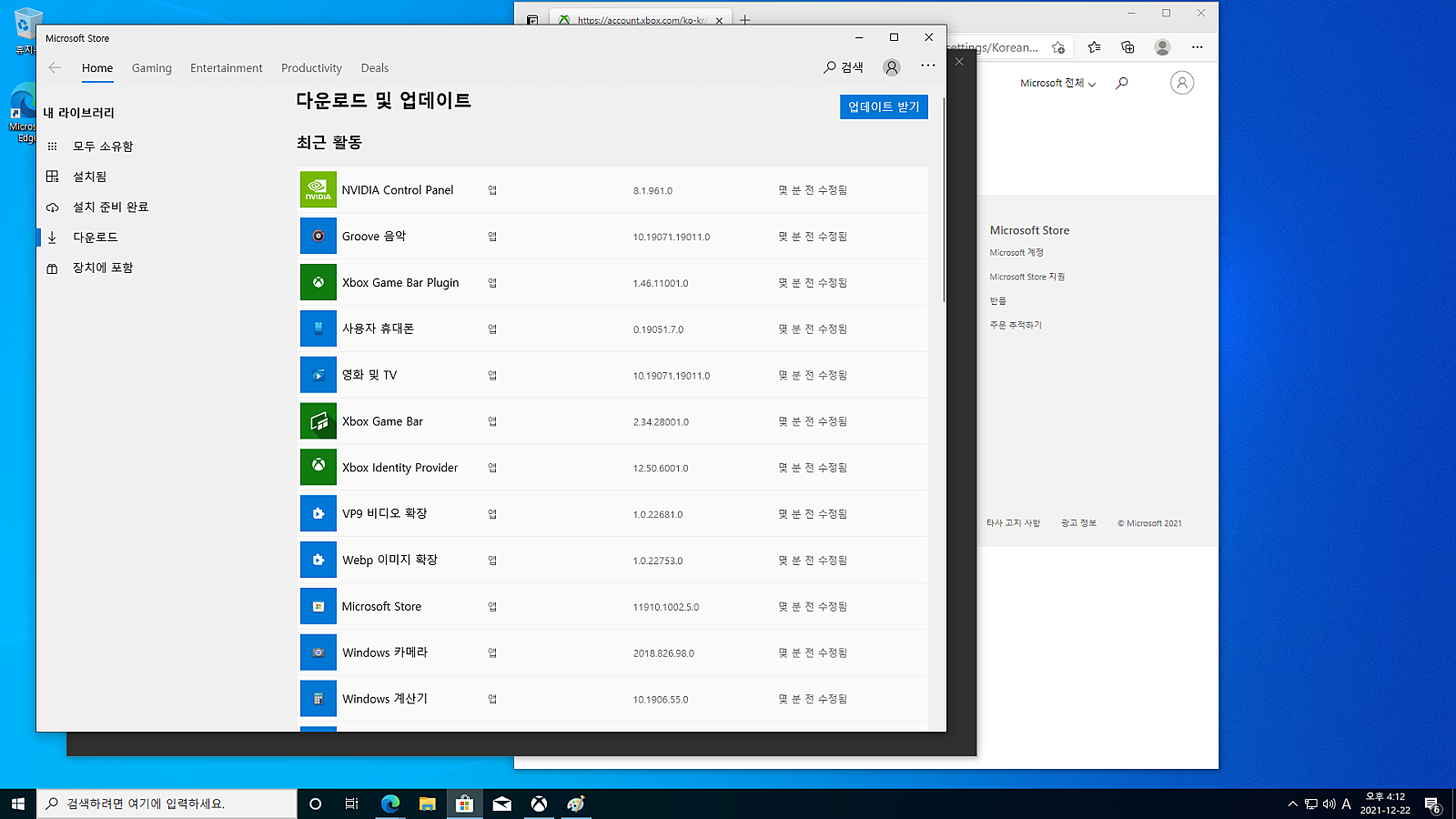
Task: Switch to the Productivity tab
Action: (x=311, y=68)
